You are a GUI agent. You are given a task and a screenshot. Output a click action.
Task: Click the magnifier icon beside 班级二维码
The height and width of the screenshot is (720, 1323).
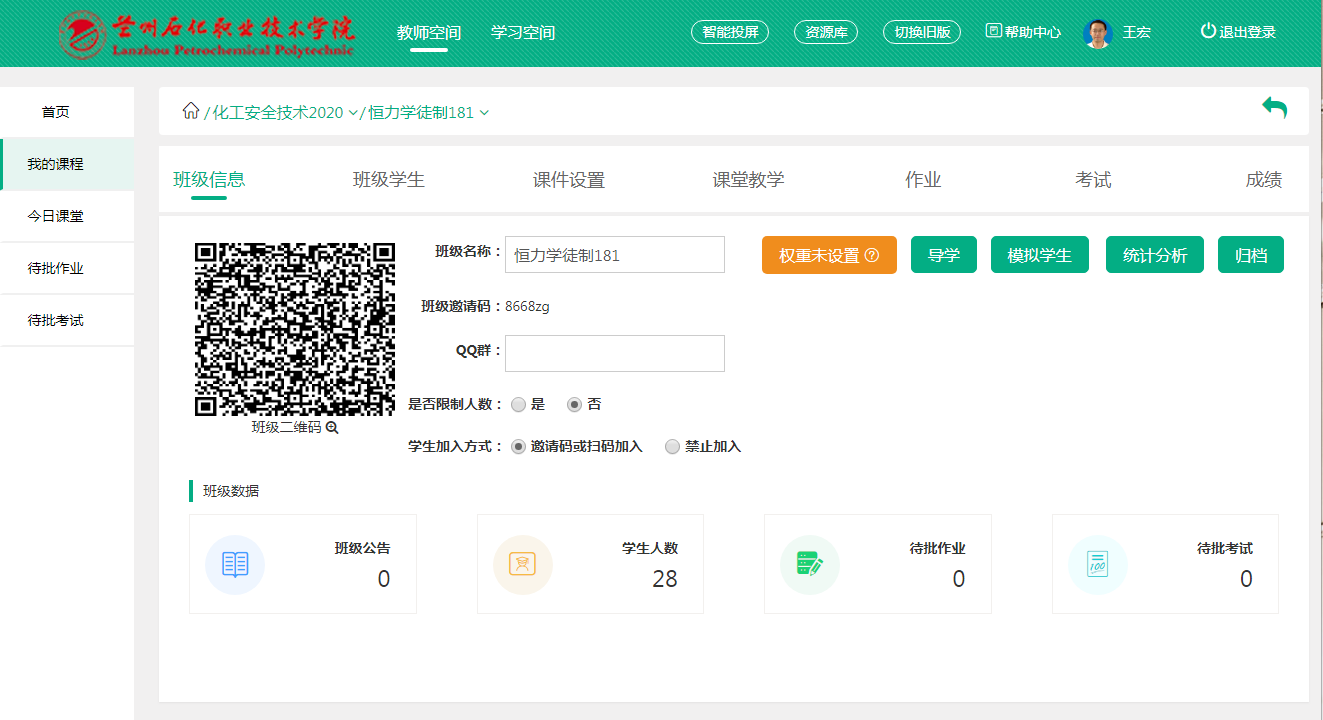point(332,427)
